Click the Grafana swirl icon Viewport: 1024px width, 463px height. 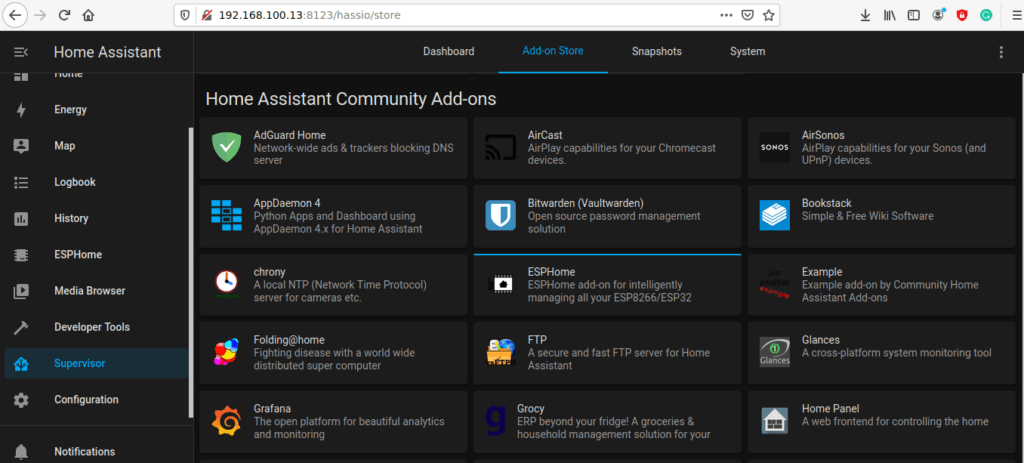[227, 421]
